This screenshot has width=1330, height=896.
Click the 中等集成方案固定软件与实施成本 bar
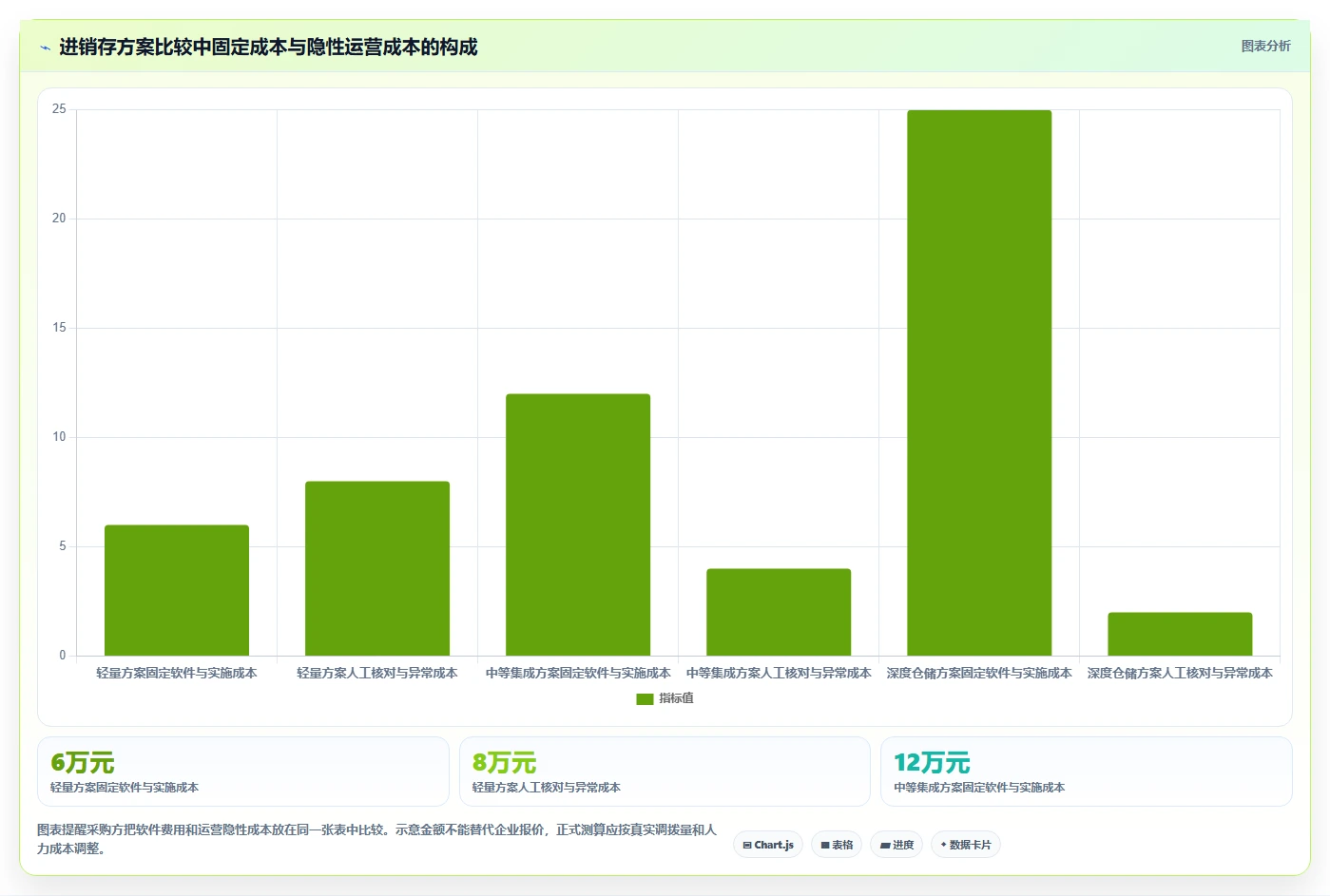[x=578, y=524]
